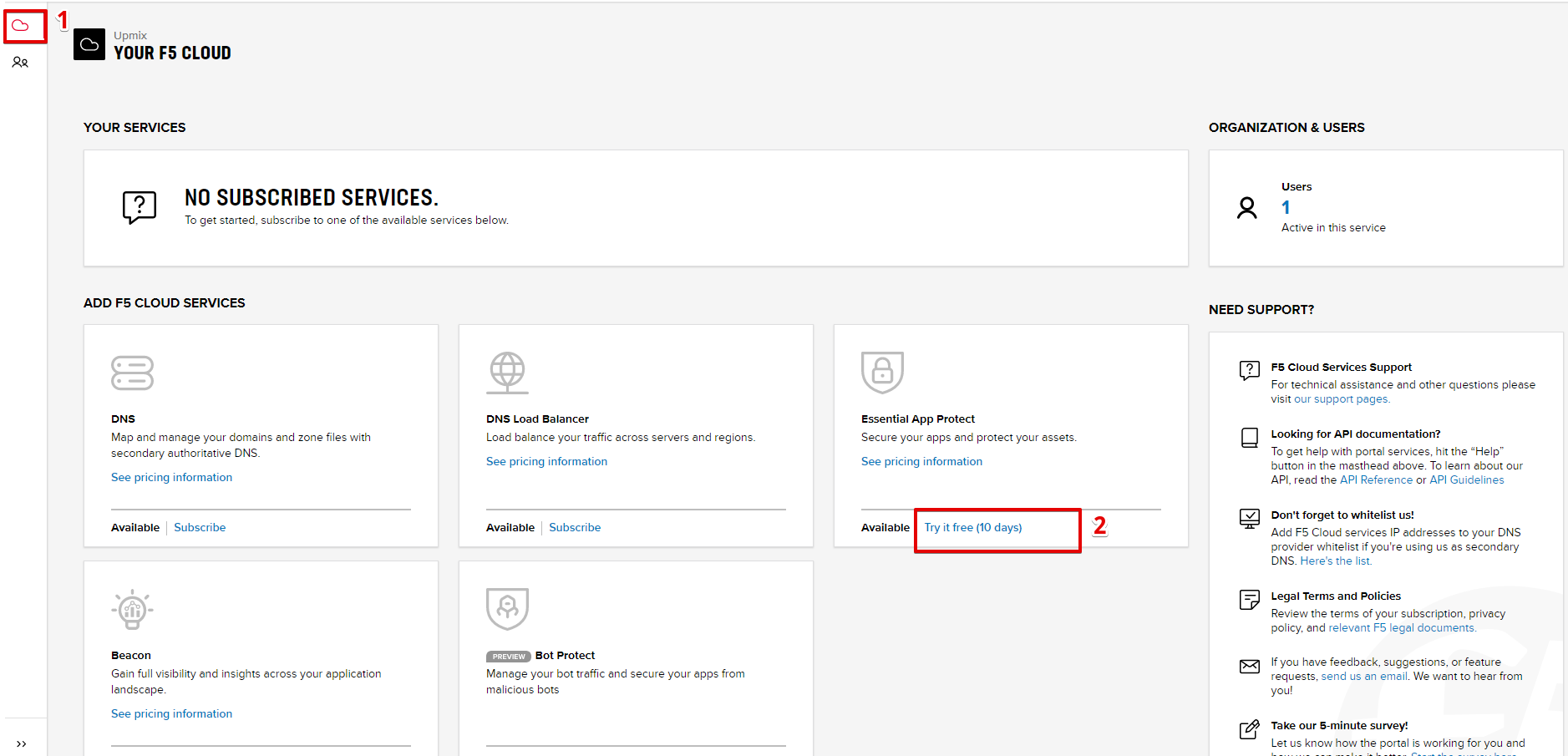The height and width of the screenshot is (756, 1568).
Task: Click the person icon in Users card
Action: (1246, 208)
